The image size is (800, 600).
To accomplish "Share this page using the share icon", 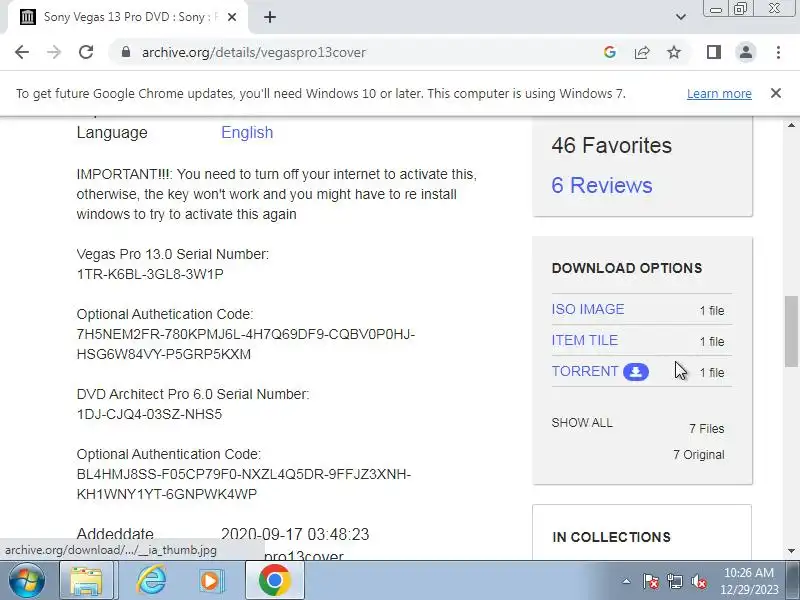I will [x=641, y=52].
